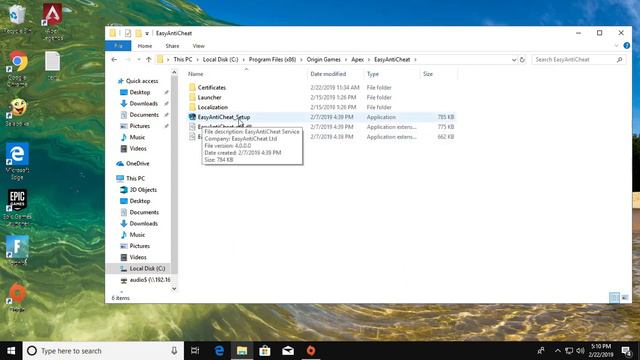Open the File menu tab
Image resolution: width=640 pixels, height=360 pixels.
118,46
